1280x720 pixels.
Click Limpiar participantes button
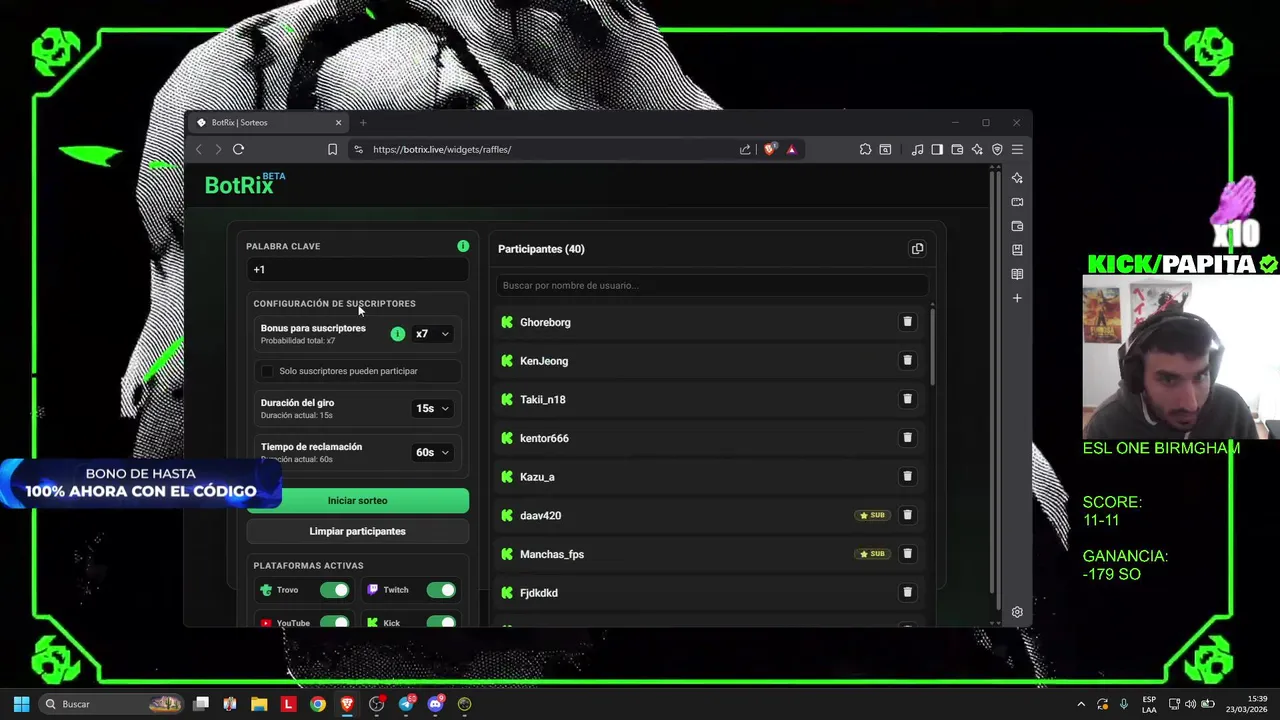click(x=357, y=531)
